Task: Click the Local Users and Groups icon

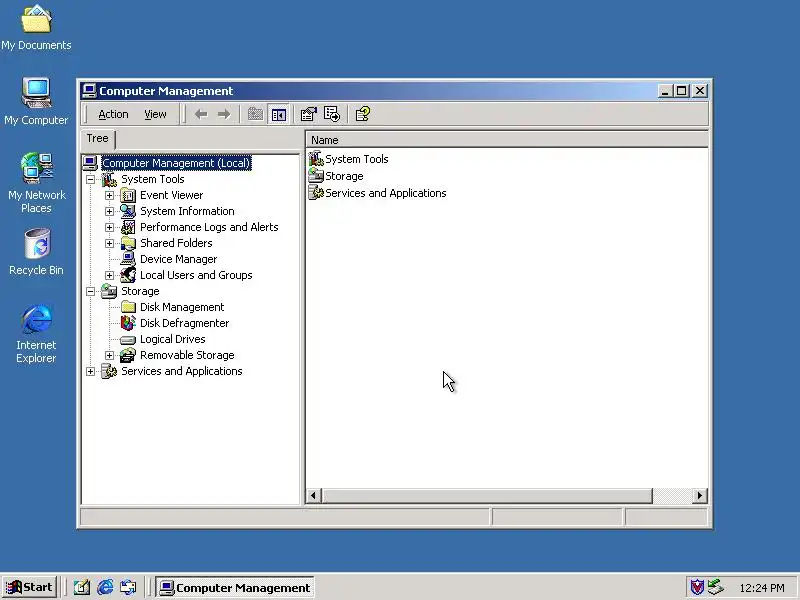Action: [128, 275]
